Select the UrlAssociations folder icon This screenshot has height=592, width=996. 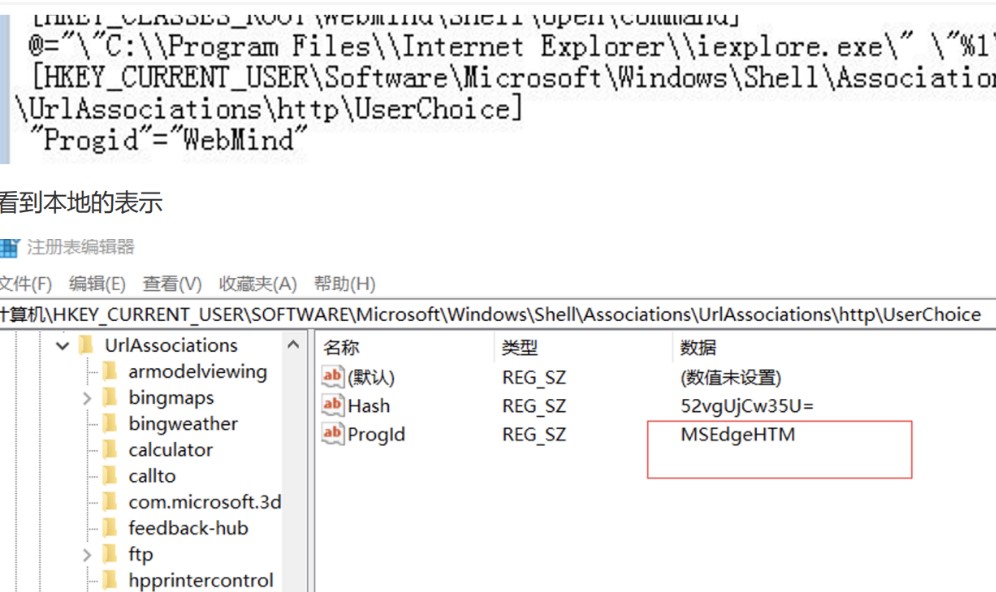pyautogui.click(x=86, y=346)
